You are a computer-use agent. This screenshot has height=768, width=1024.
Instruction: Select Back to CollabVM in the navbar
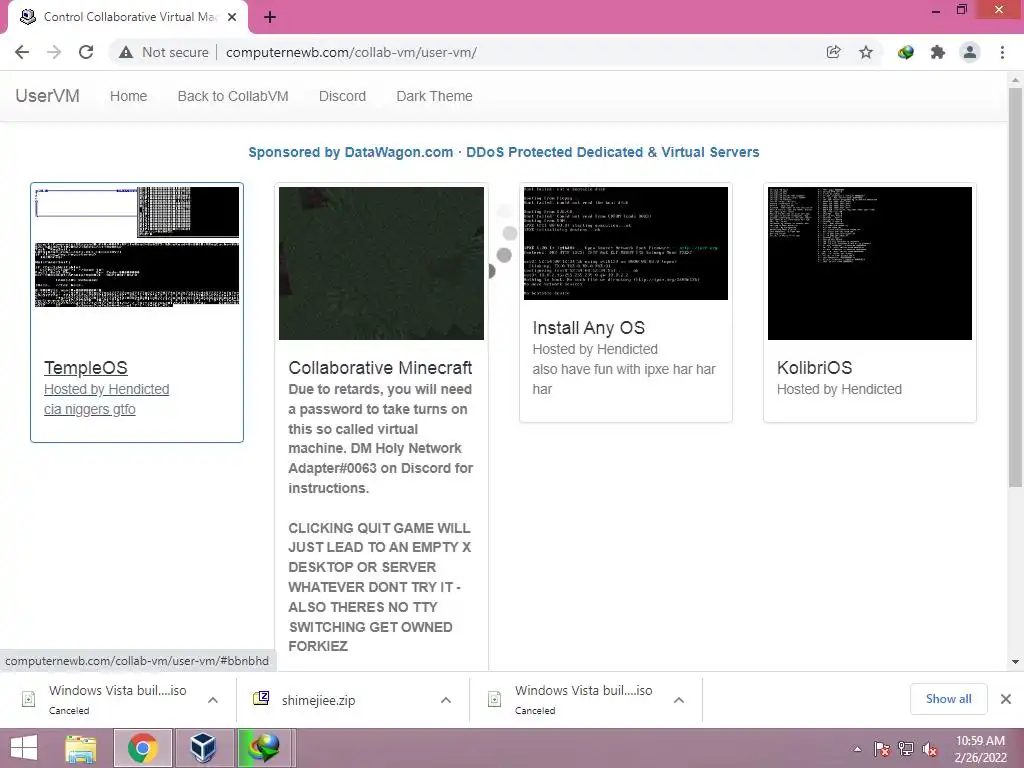[x=232, y=96]
